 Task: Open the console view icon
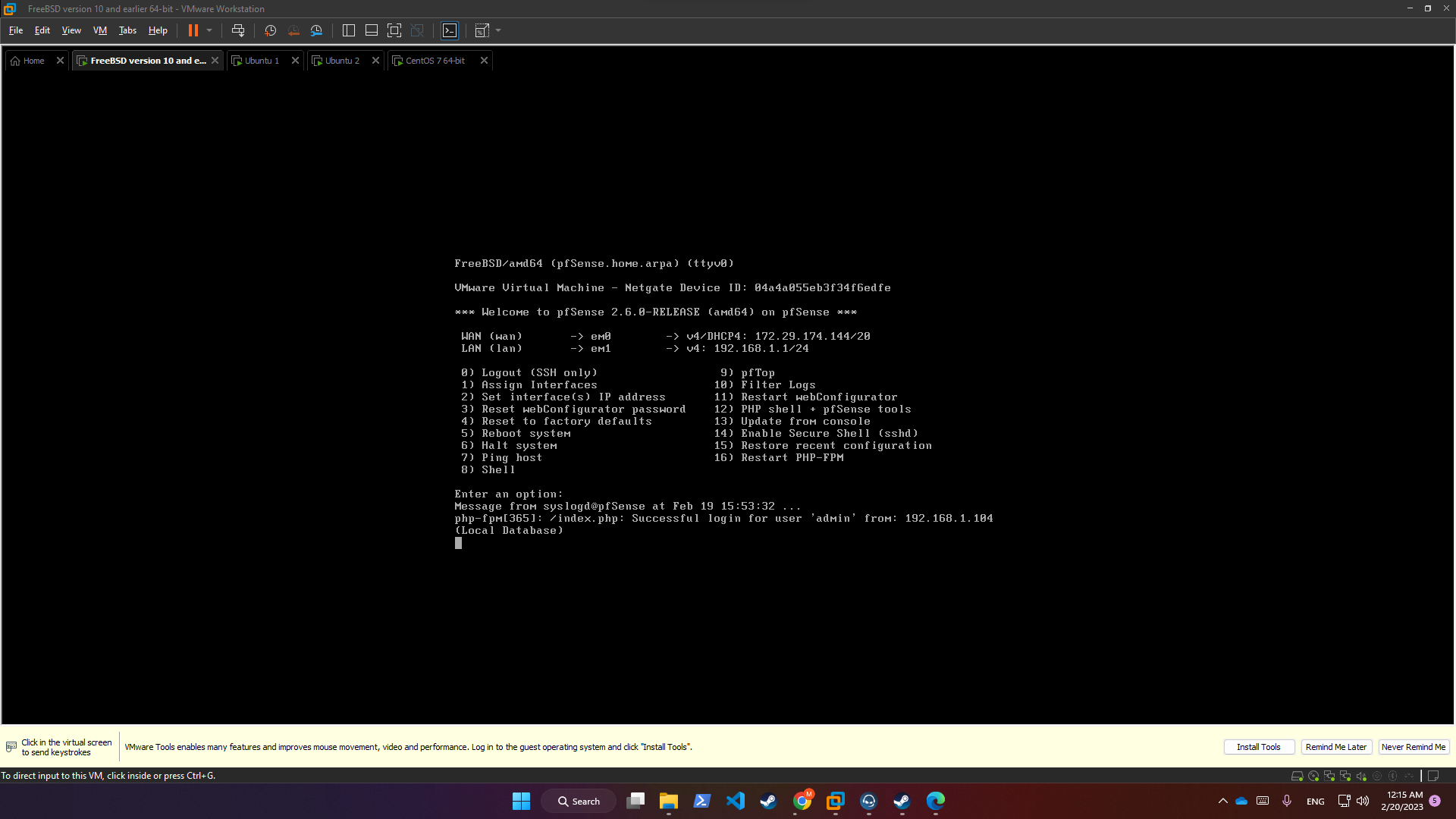(x=450, y=30)
